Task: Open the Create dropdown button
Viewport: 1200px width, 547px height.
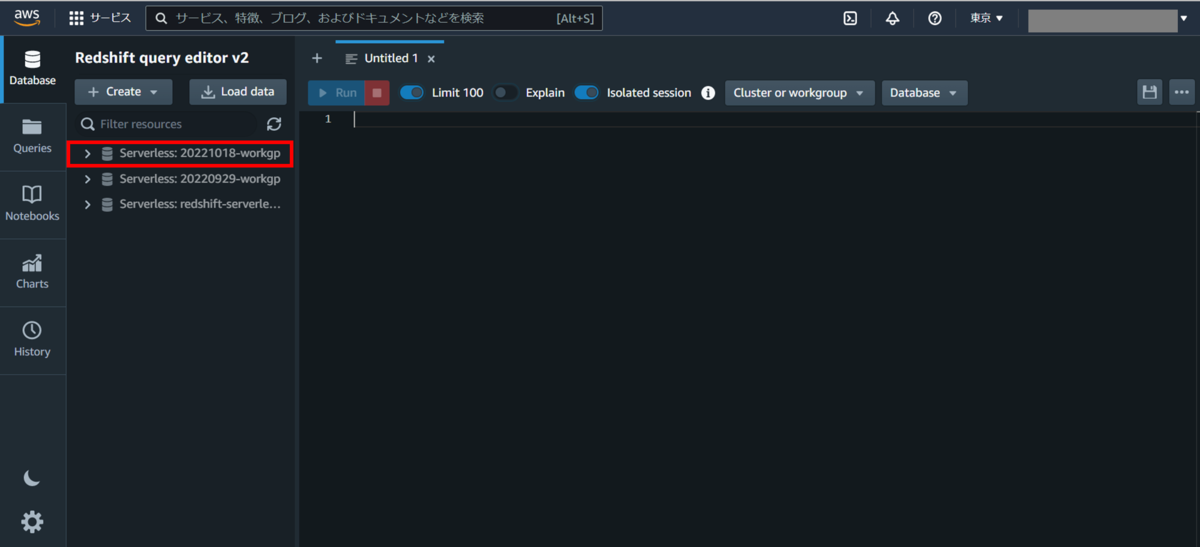Action: [x=124, y=92]
